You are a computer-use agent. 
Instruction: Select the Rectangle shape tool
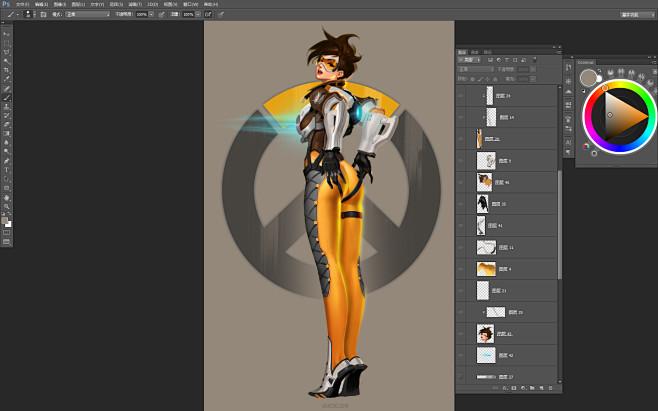tap(6, 188)
